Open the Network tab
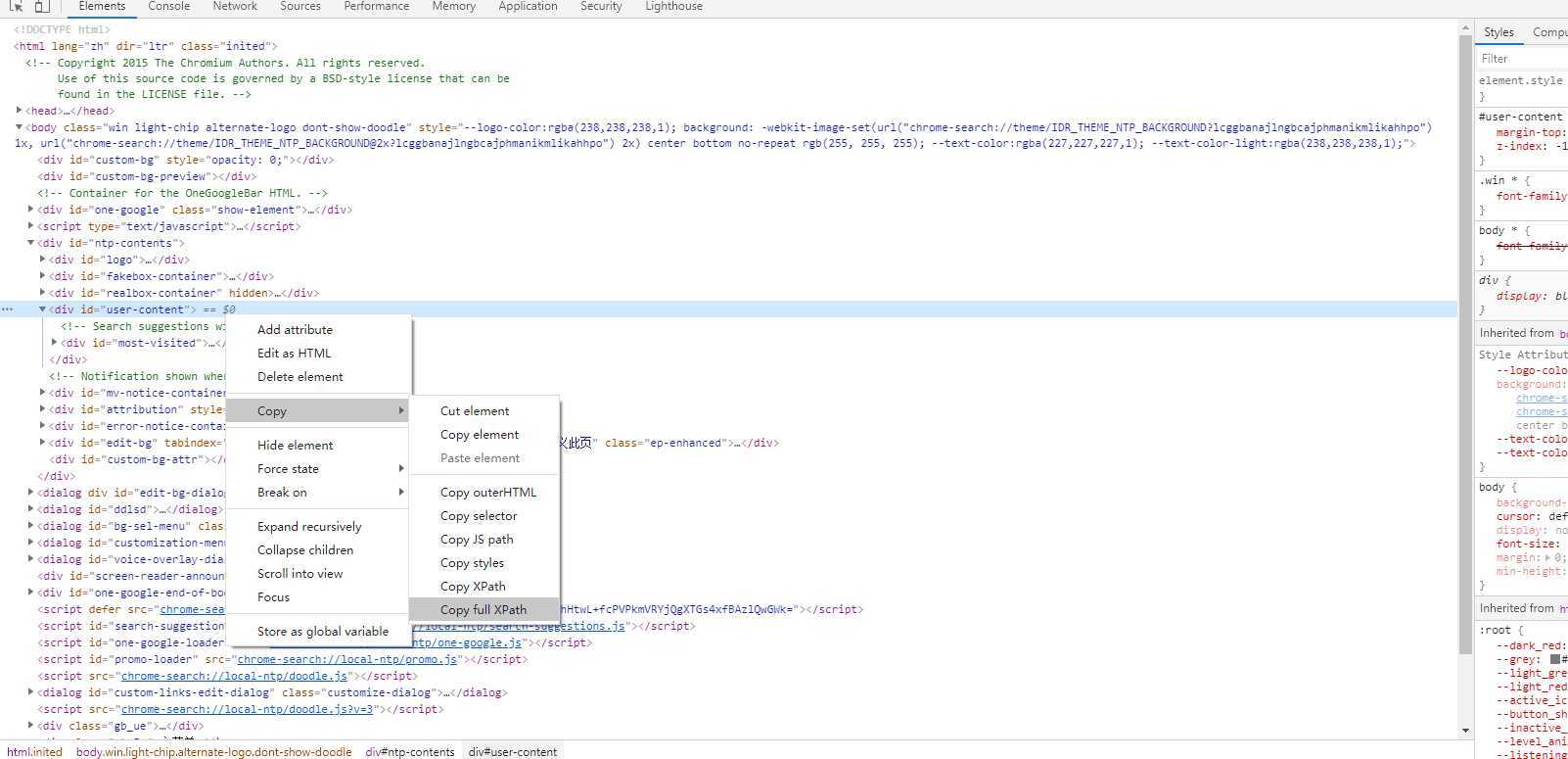Screen dimensions: 1568x759 coord(235,7)
